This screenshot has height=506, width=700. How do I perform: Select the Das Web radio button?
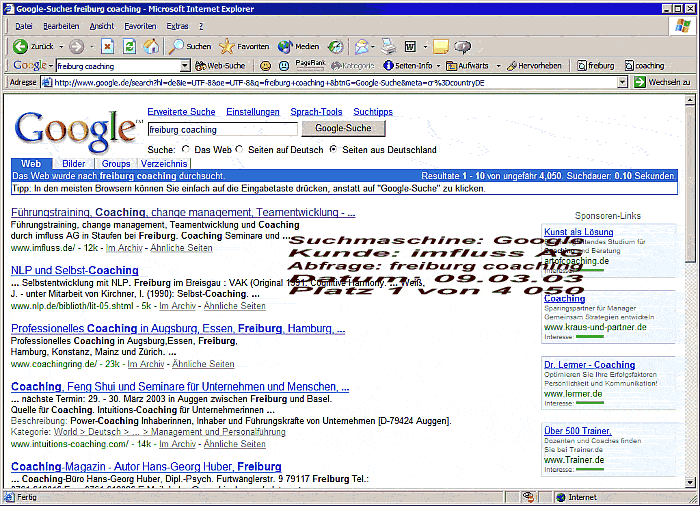pos(186,149)
